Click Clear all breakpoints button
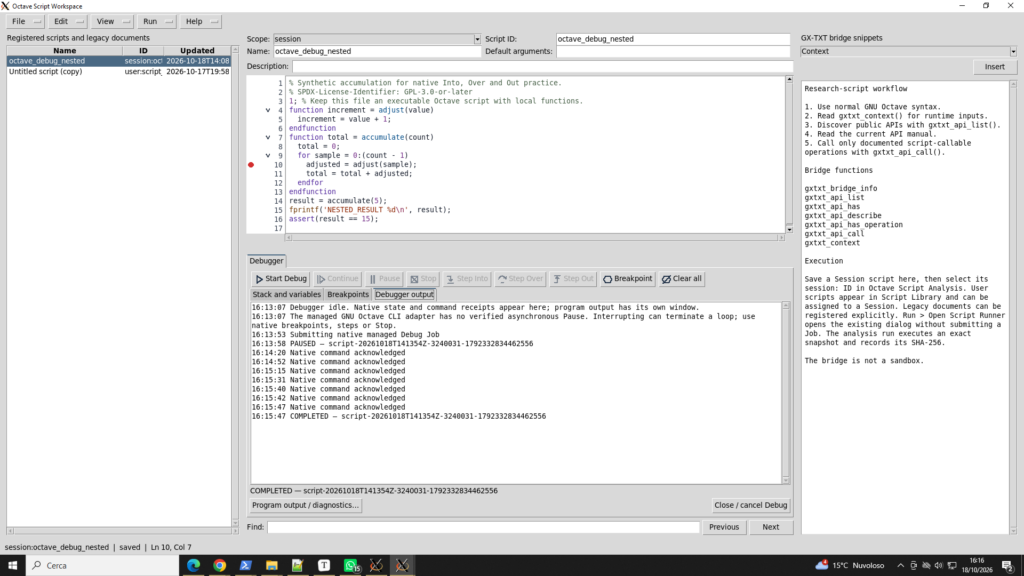The width and height of the screenshot is (1024, 576). click(x=682, y=278)
